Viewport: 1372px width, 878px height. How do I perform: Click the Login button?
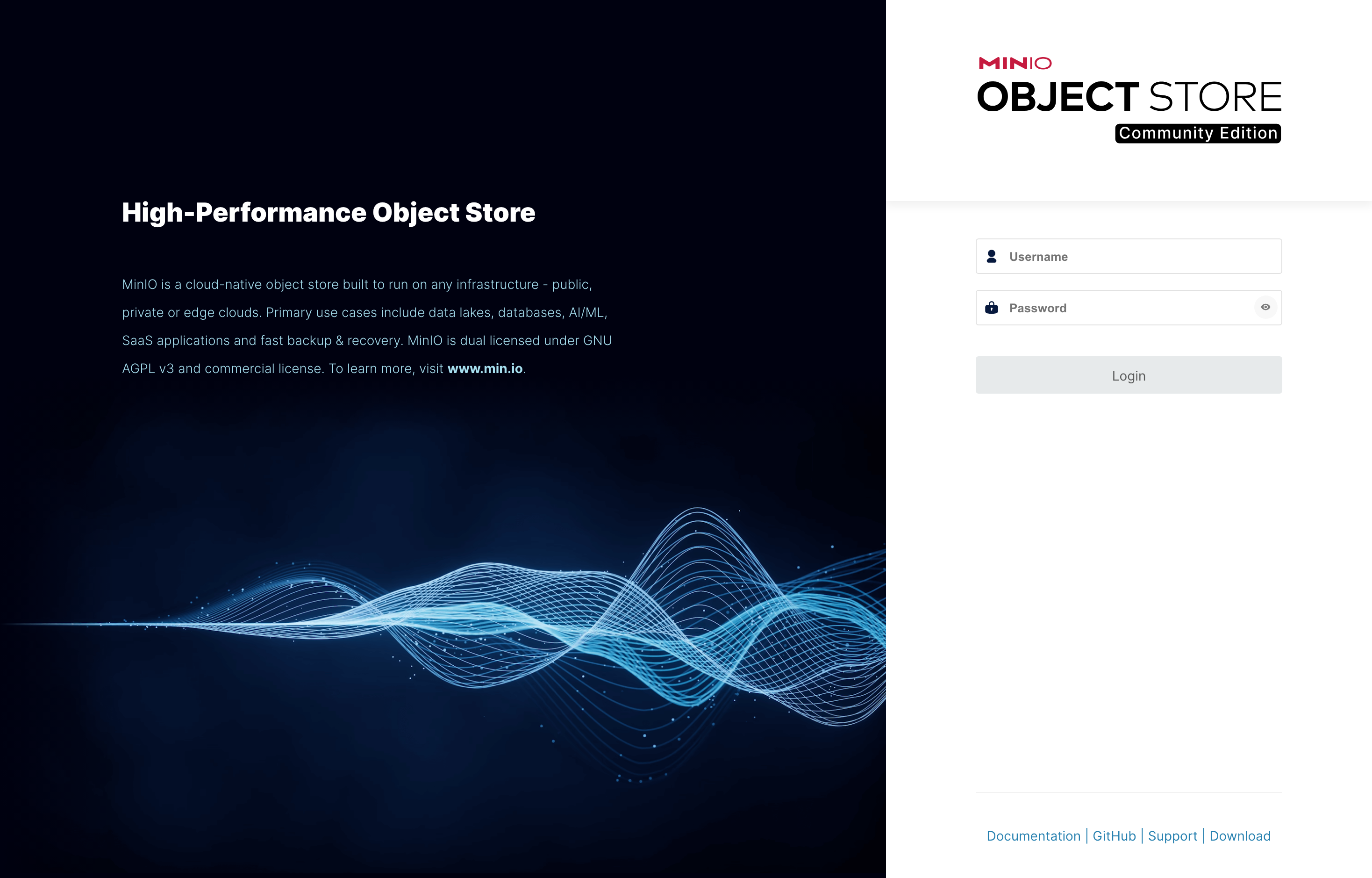point(1129,375)
